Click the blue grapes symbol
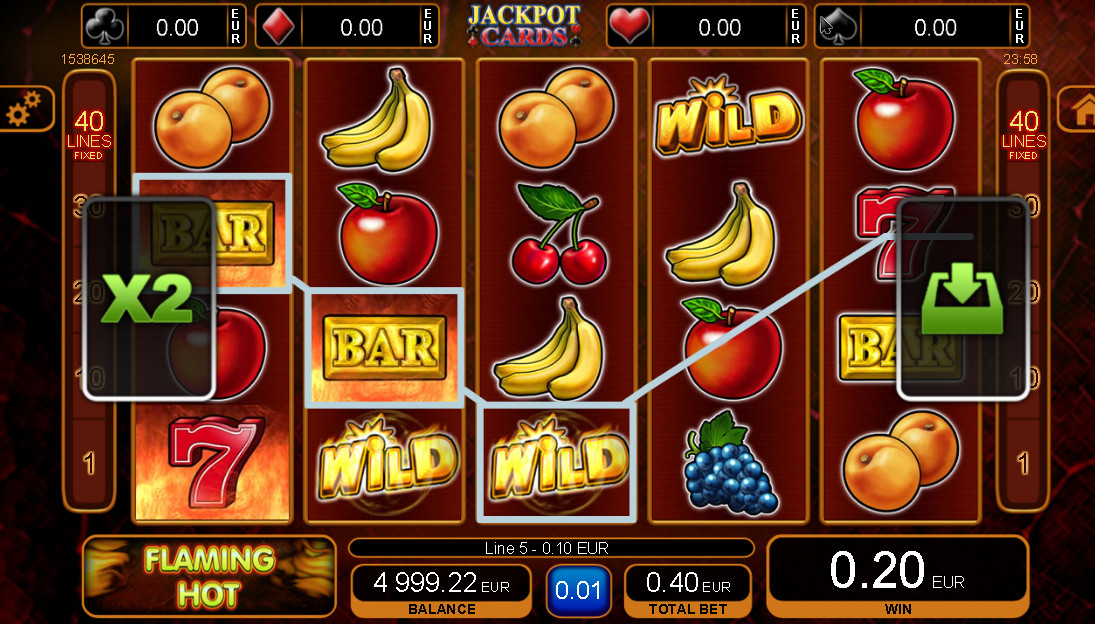Screen dimensions: 1095x624 point(729,462)
